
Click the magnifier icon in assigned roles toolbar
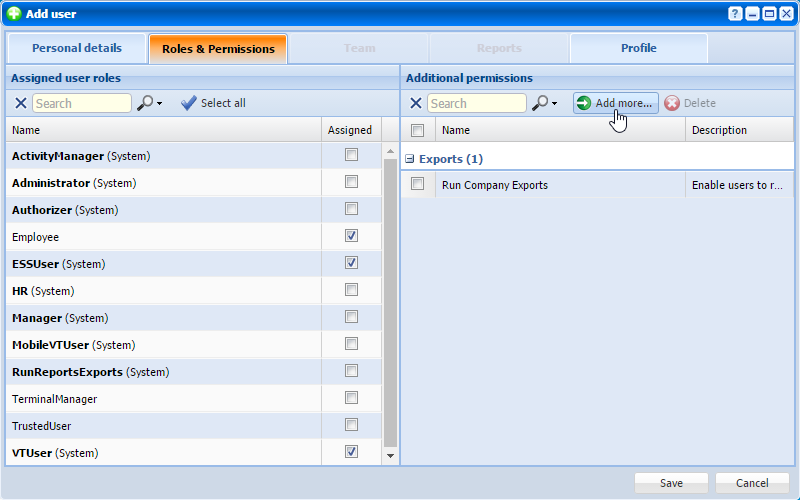point(145,103)
